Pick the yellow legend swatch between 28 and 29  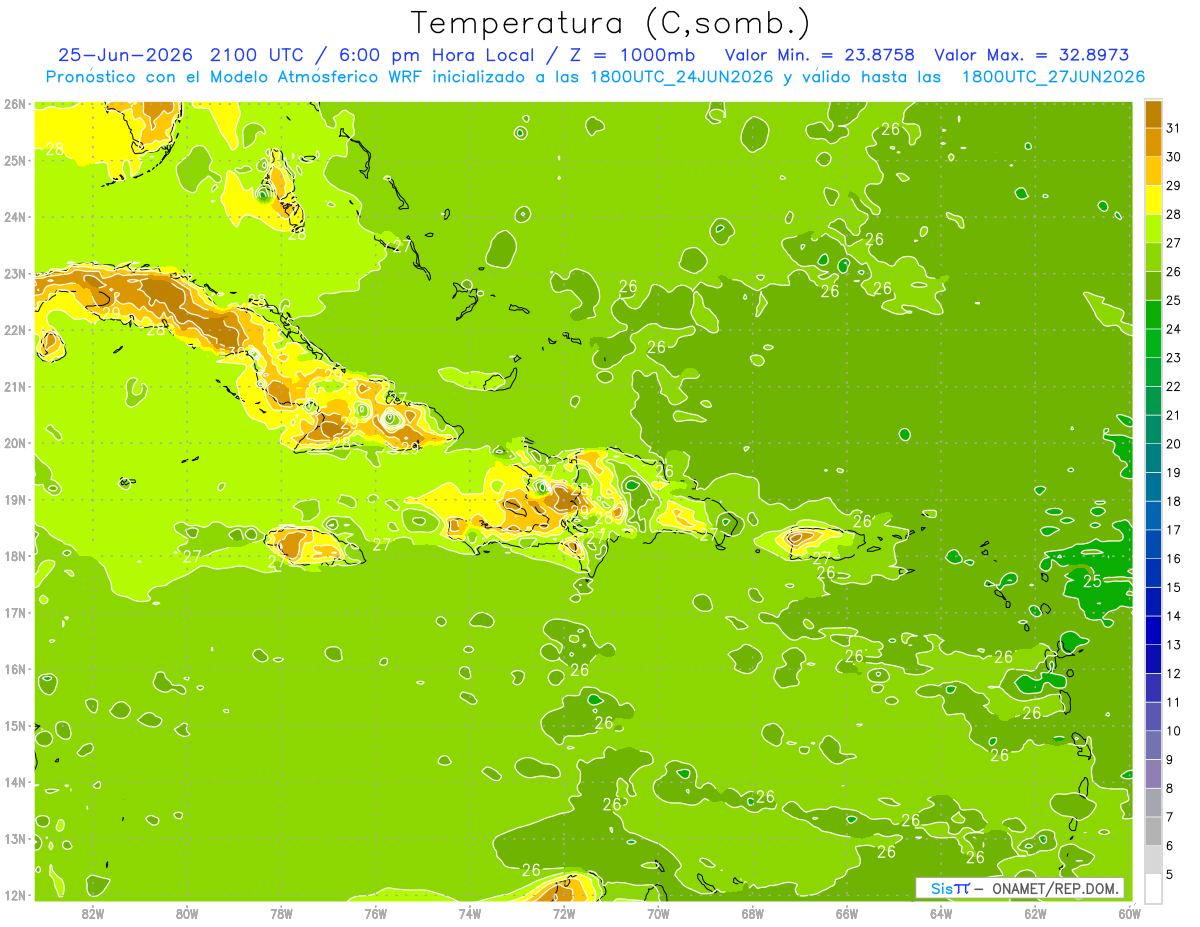pos(1153,200)
